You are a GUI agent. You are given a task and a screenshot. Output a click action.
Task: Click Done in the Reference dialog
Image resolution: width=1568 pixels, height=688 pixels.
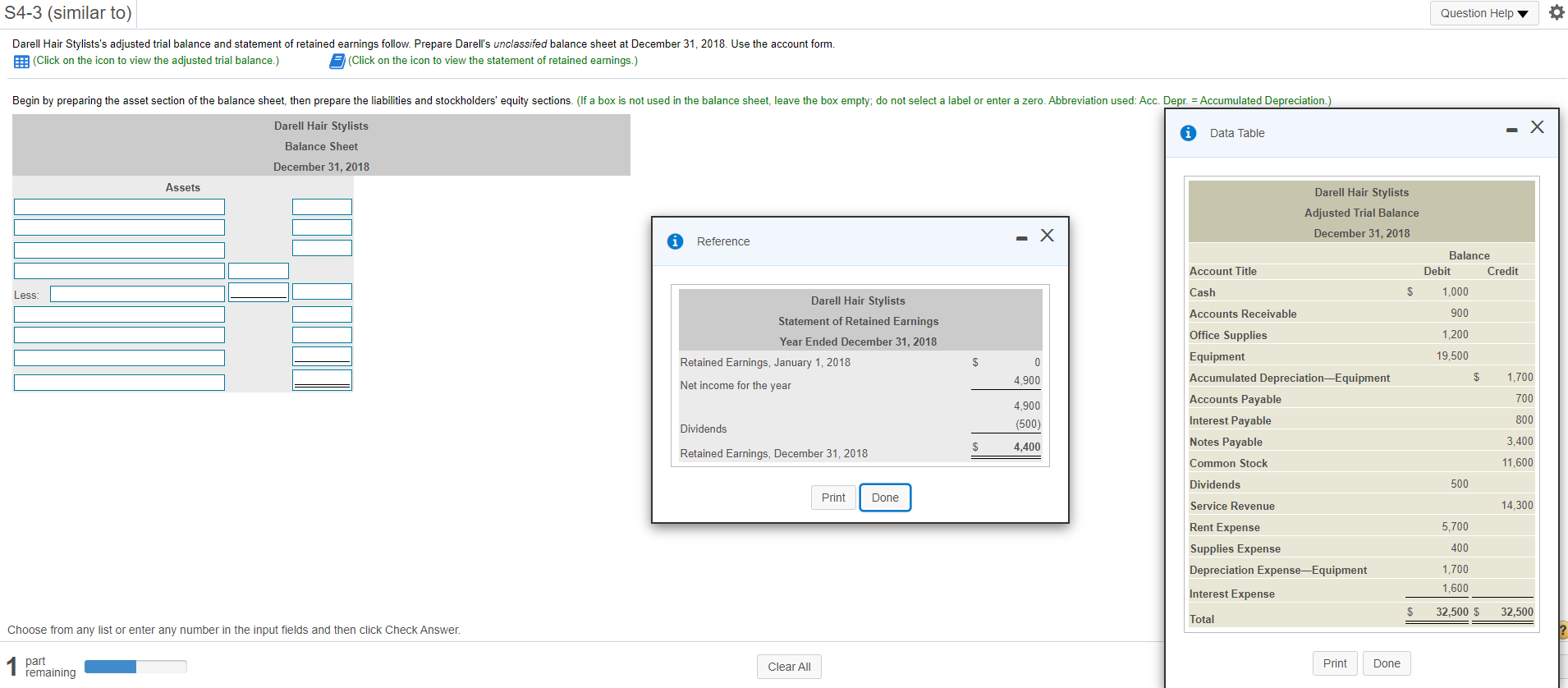885,498
